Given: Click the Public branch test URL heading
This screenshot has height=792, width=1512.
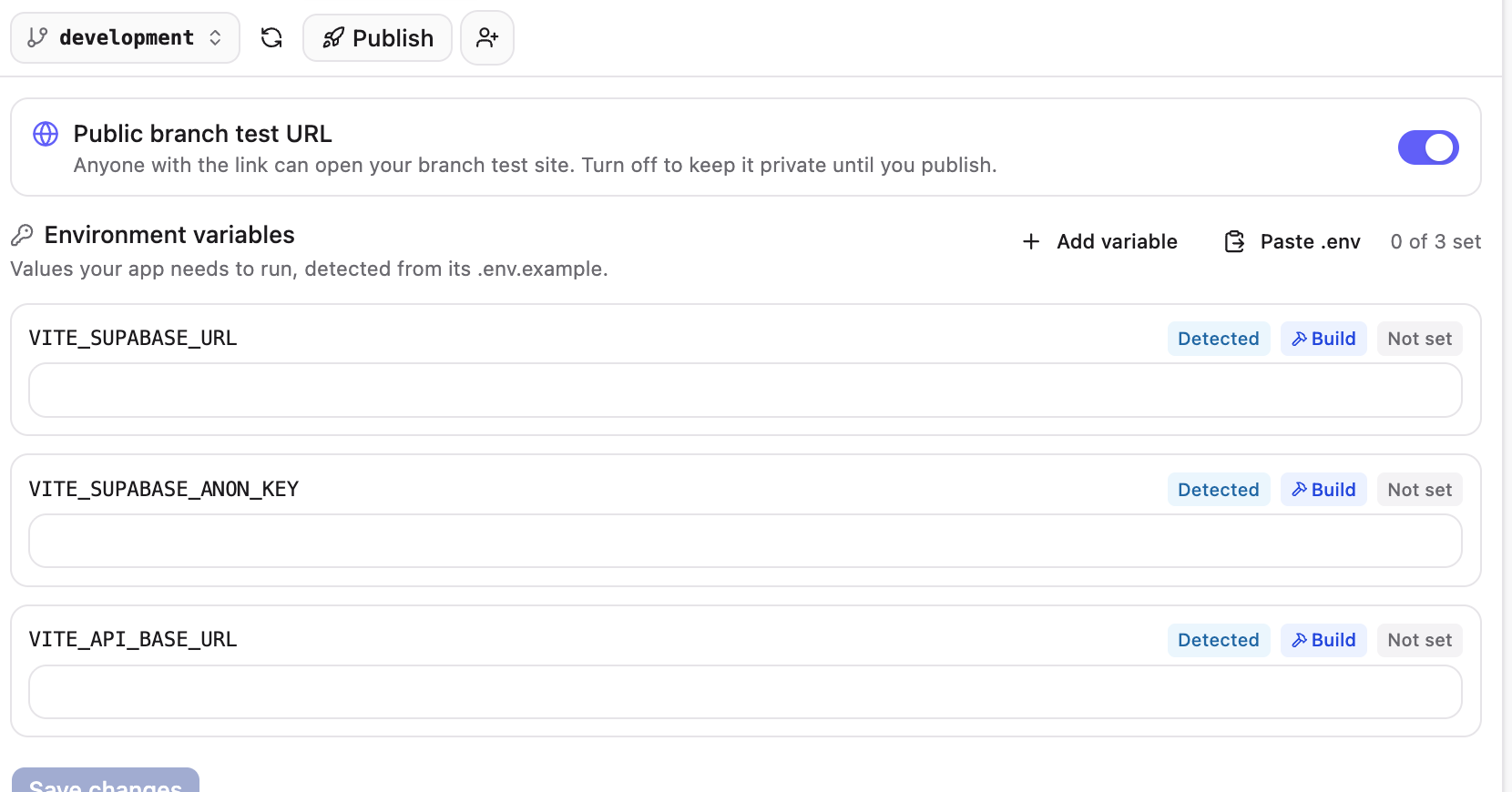Looking at the screenshot, I should coord(202,134).
